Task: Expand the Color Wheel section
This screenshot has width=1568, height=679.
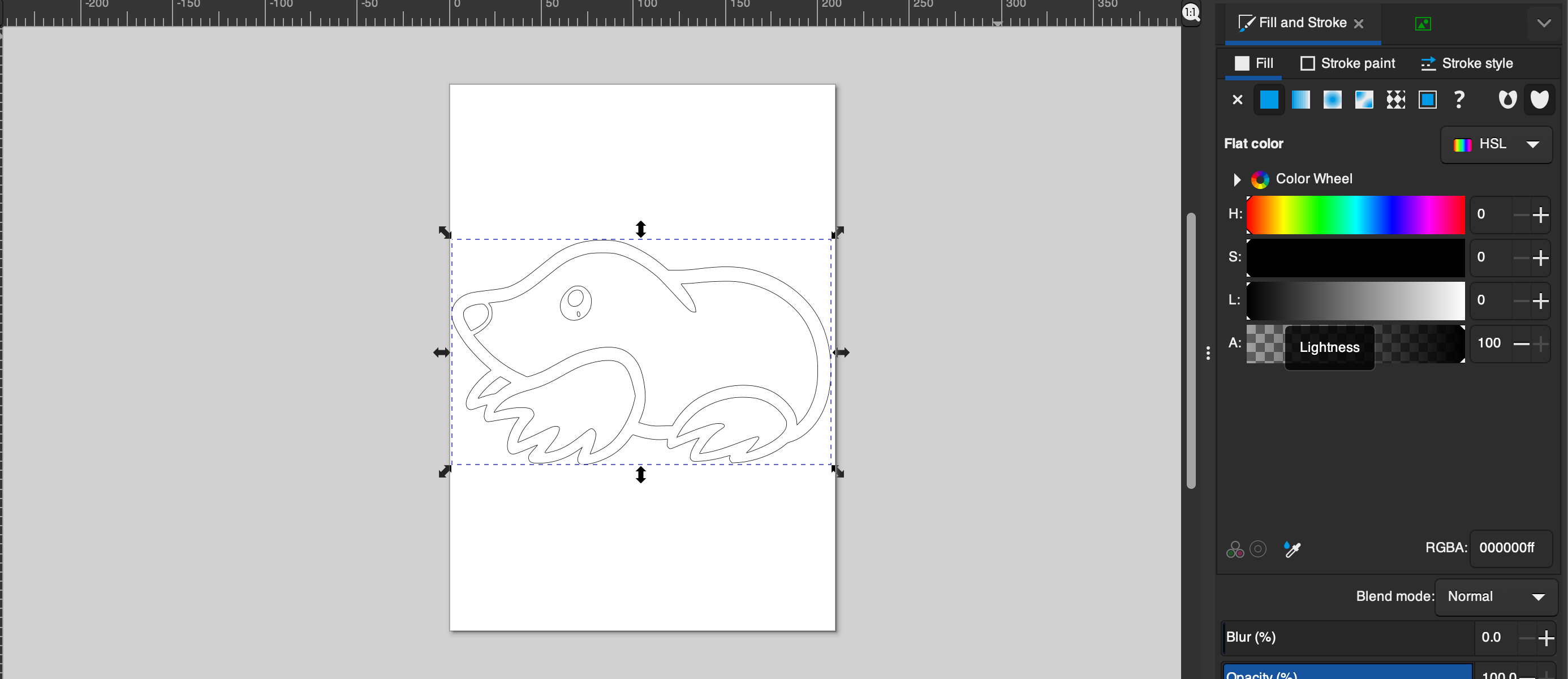Action: click(x=1237, y=179)
